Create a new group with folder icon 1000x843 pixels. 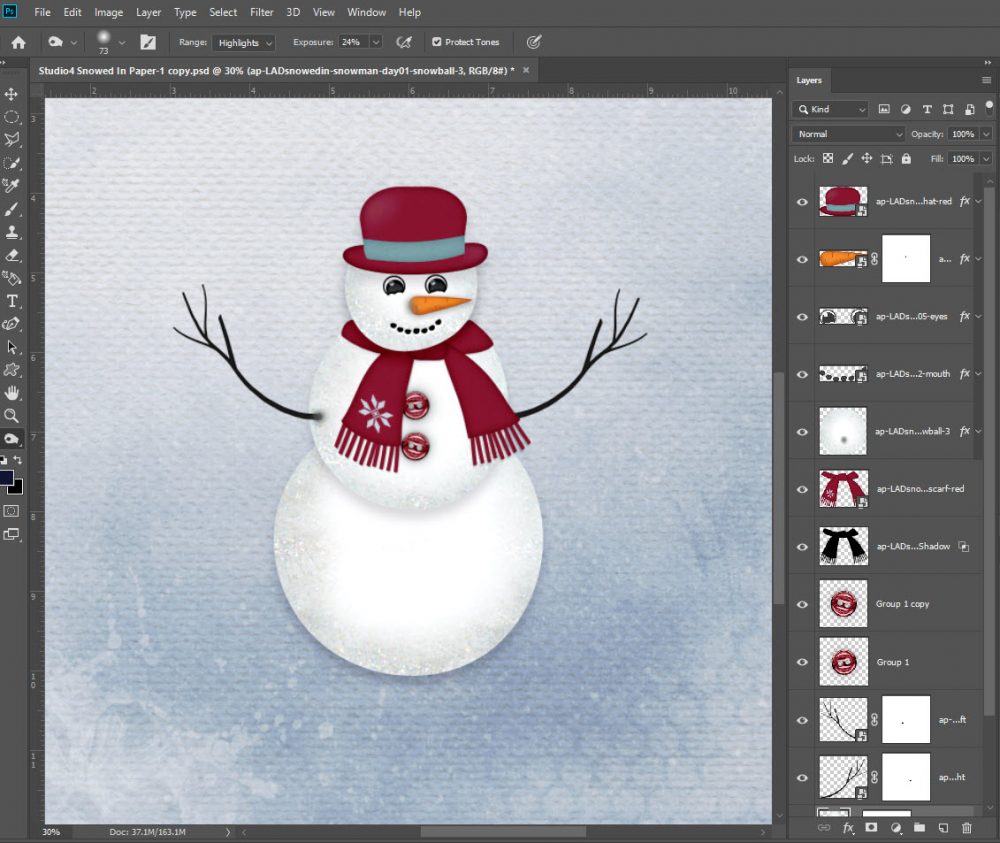[918, 828]
